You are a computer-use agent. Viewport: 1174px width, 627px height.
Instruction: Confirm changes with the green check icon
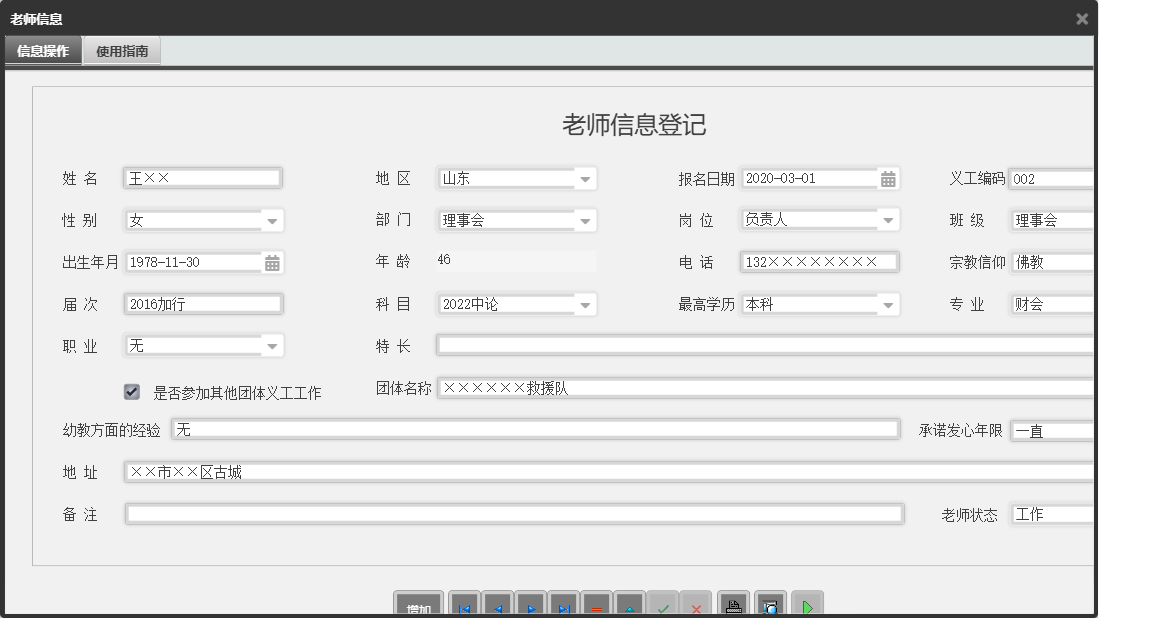point(662,605)
